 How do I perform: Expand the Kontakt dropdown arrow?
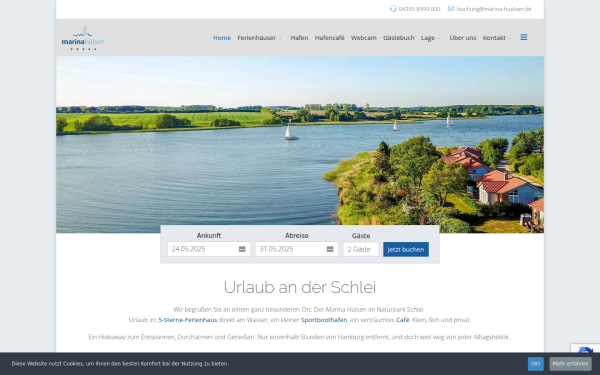510,38
